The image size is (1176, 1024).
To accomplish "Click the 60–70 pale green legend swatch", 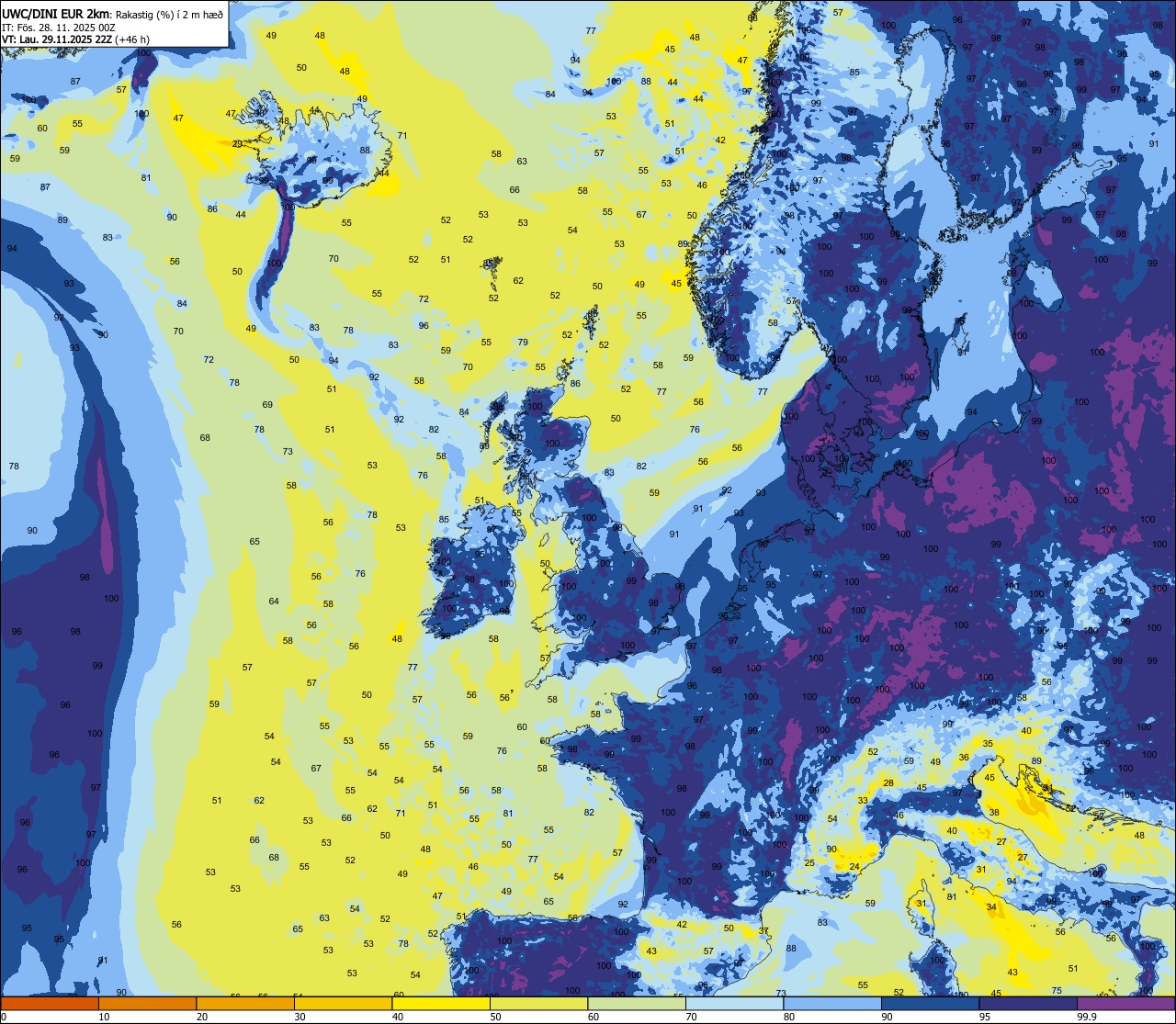I will [x=637, y=1003].
